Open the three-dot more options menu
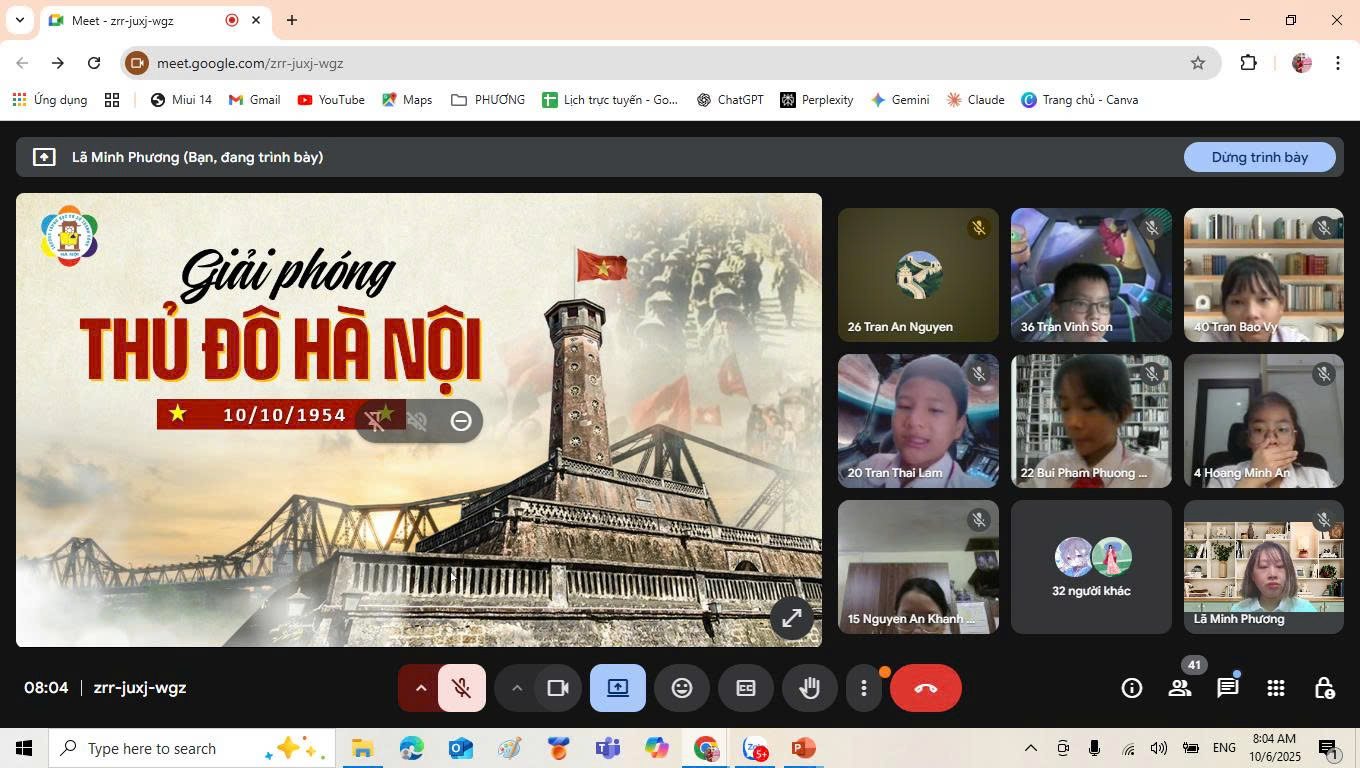The height and width of the screenshot is (768, 1360). (x=864, y=688)
